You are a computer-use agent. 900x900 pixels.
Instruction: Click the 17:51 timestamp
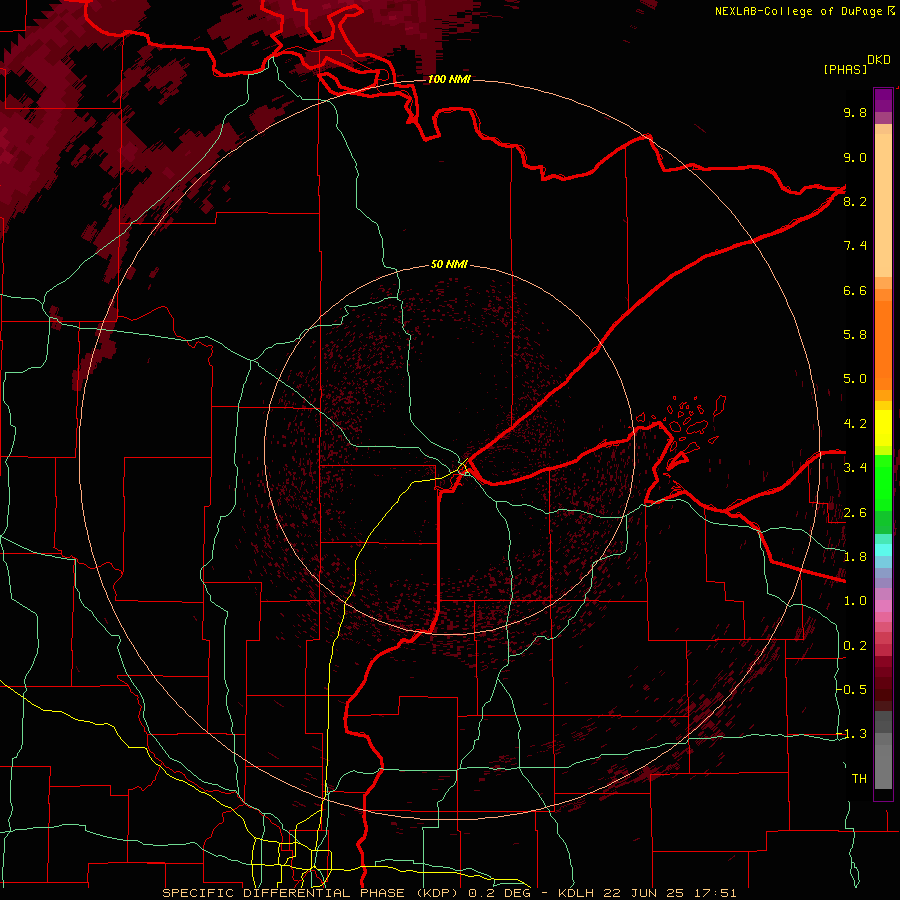[715, 893]
